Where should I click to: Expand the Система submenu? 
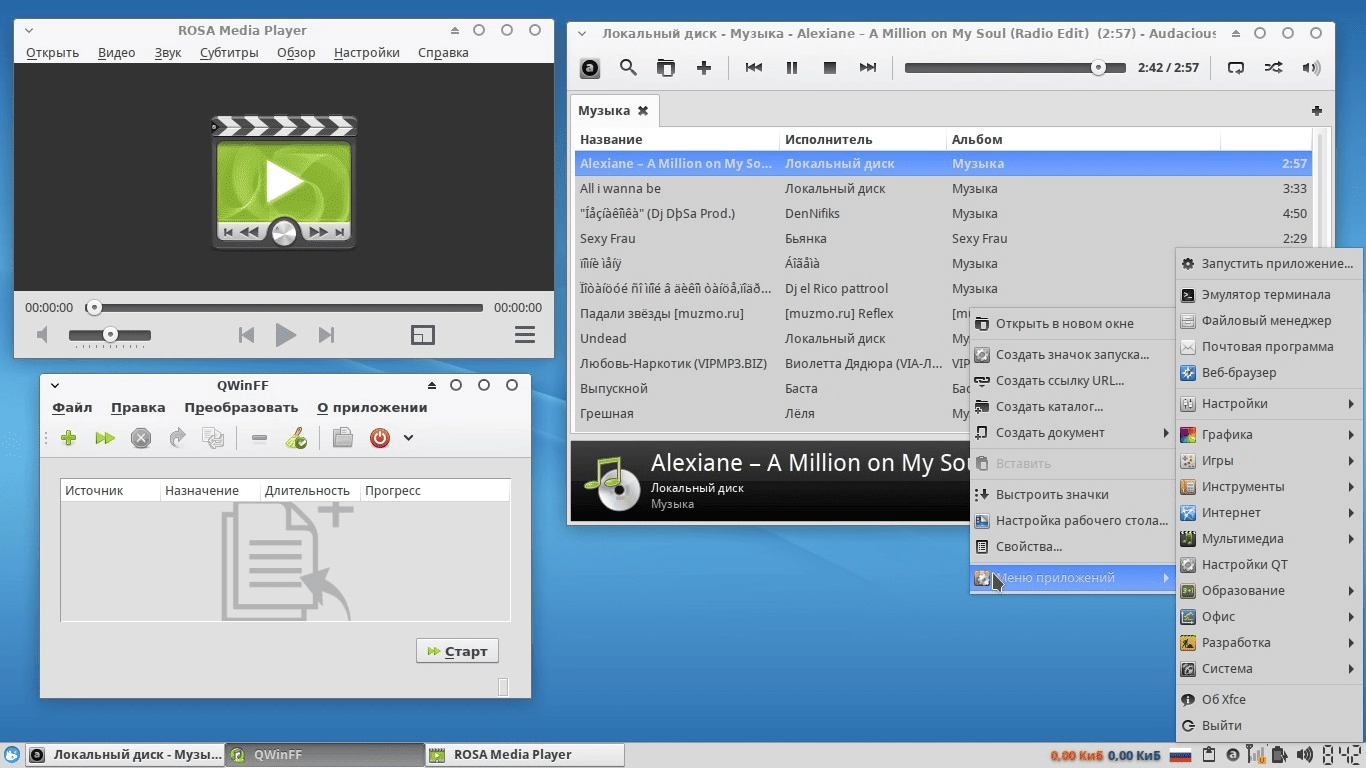[1269, 669]
